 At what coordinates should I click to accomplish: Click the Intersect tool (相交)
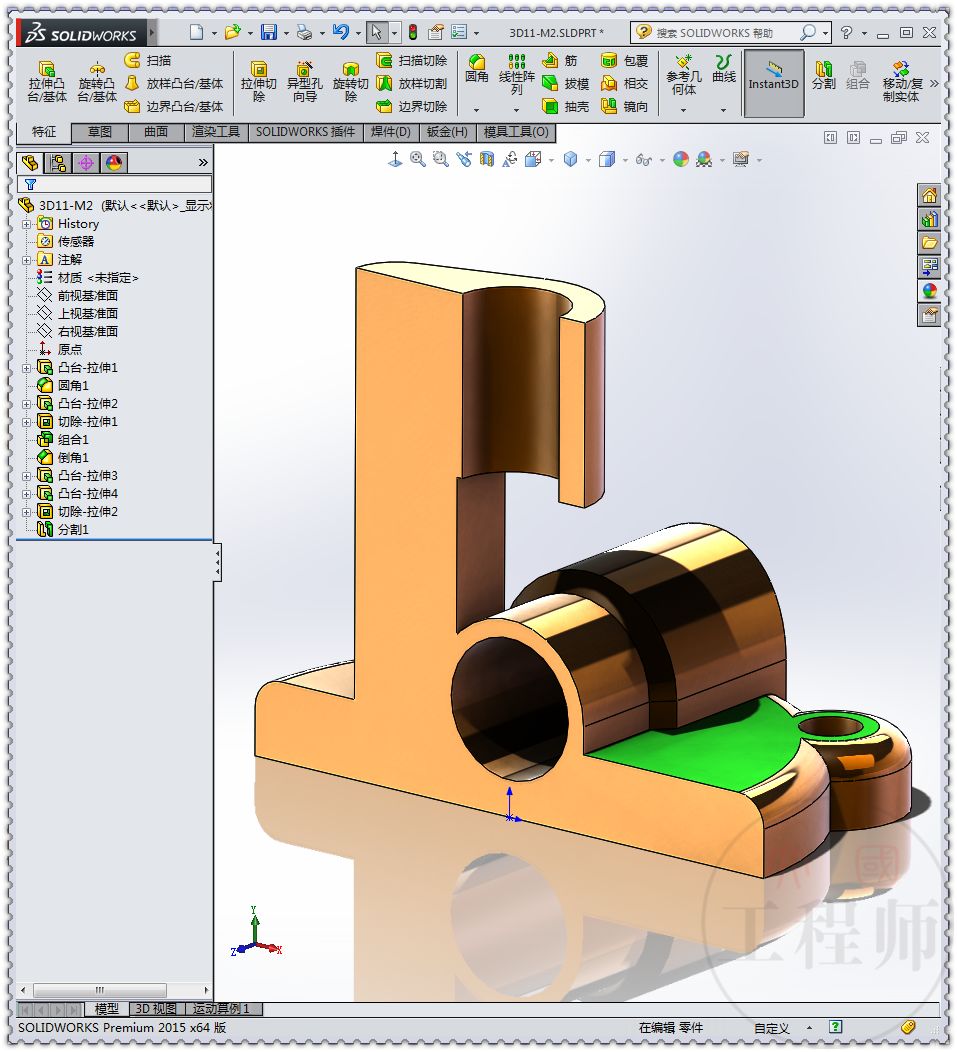pos(624,83)
